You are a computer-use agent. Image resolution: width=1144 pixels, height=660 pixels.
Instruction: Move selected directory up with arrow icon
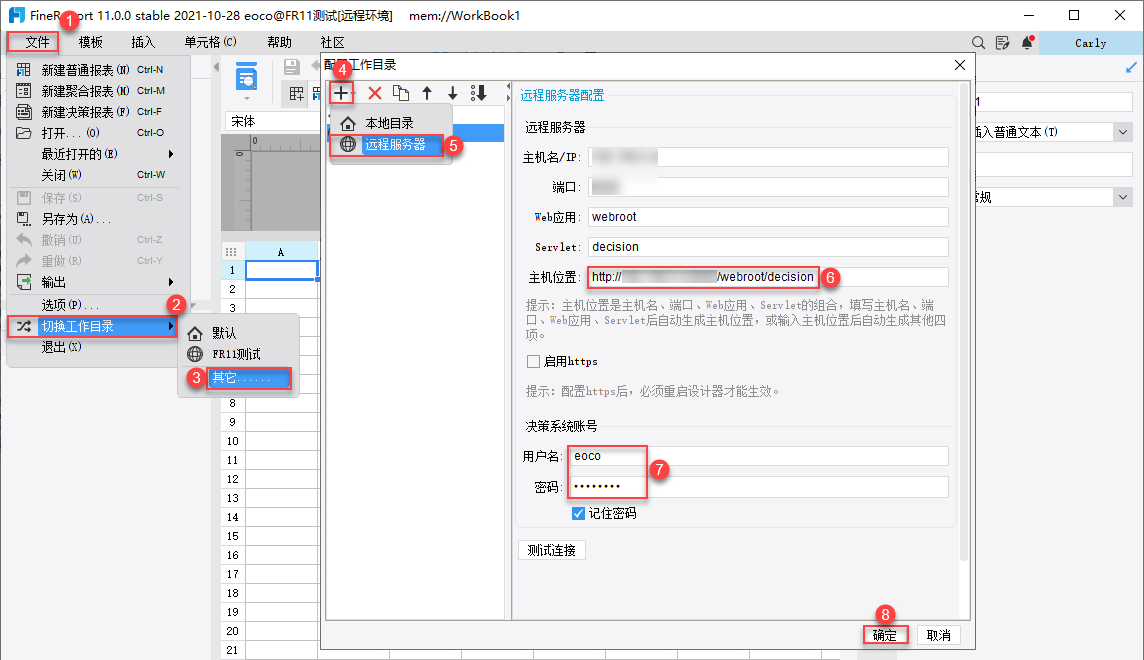click(x=427, y=93)
